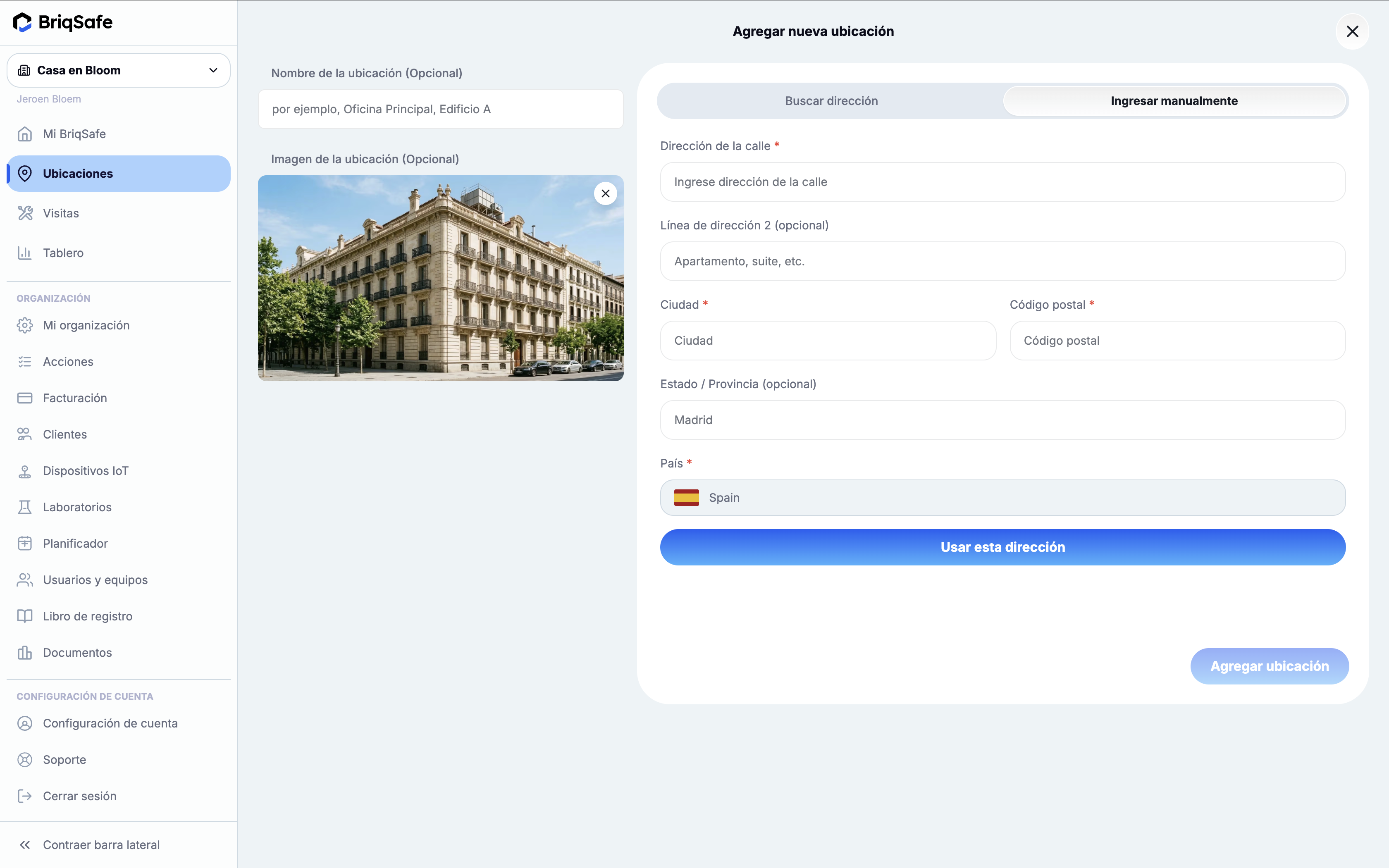This screenshot has width=1389, height=868.
Task: Click the Facturación card icon
Action: 25,398
